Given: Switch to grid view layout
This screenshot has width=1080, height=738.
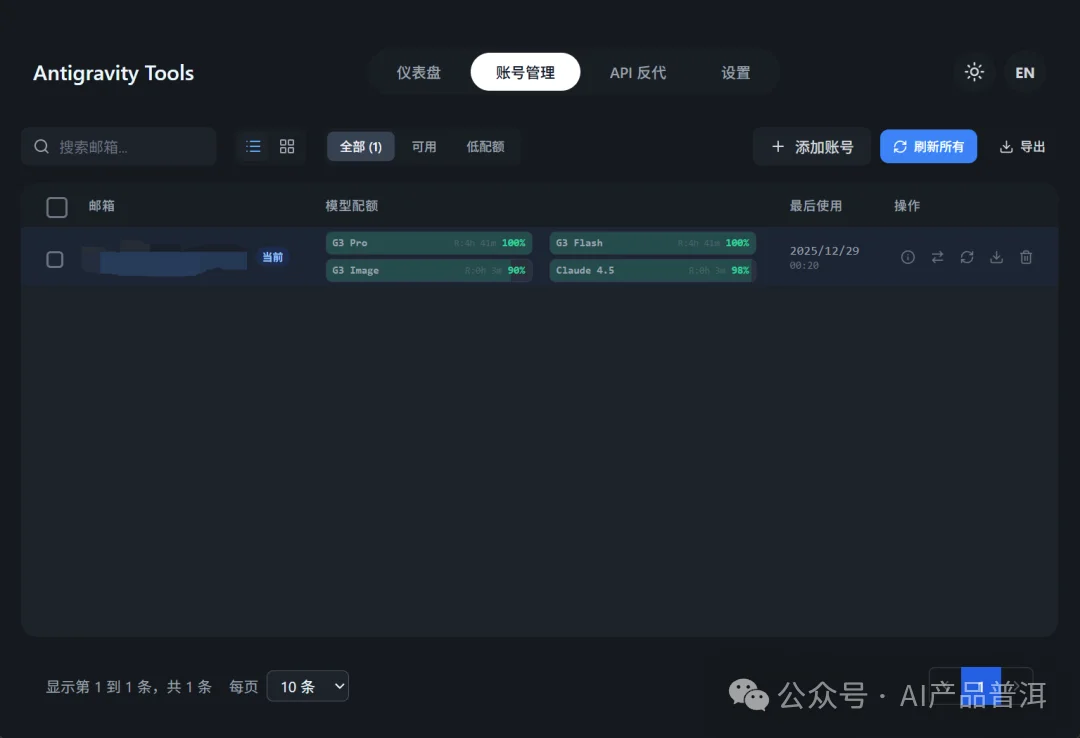Looking at the screenshot, I should click(x=287, y=146).
